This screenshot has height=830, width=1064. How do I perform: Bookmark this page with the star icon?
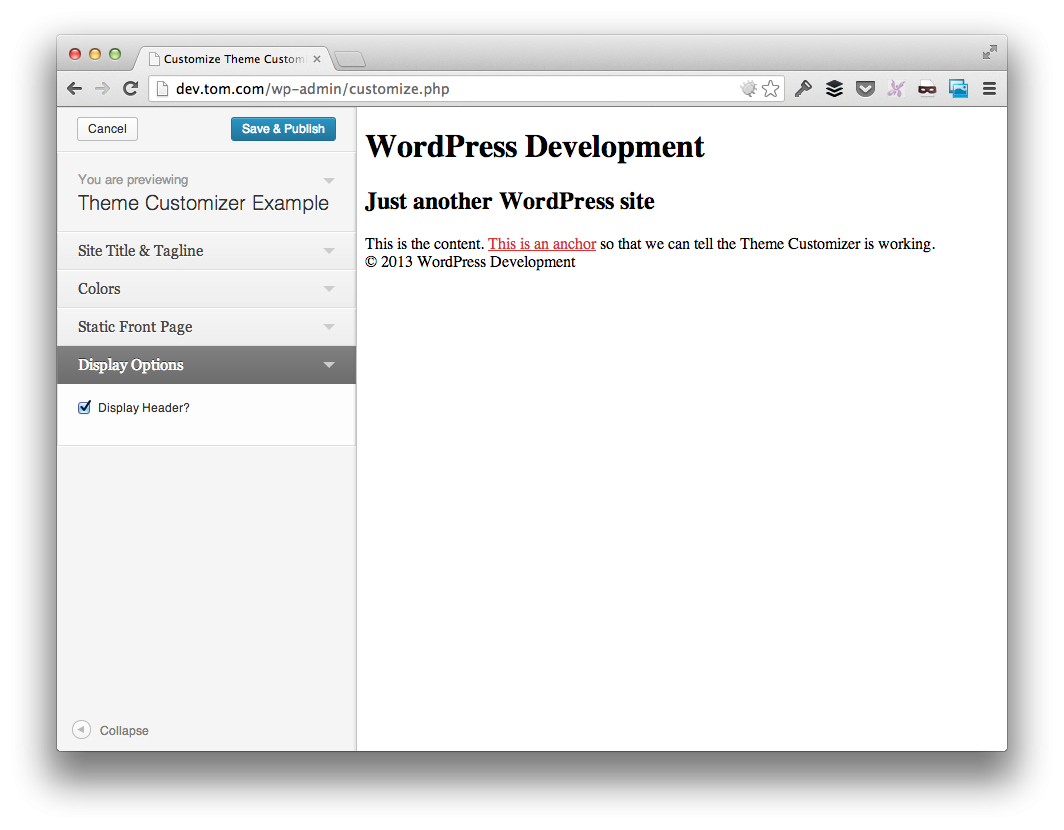770,89
